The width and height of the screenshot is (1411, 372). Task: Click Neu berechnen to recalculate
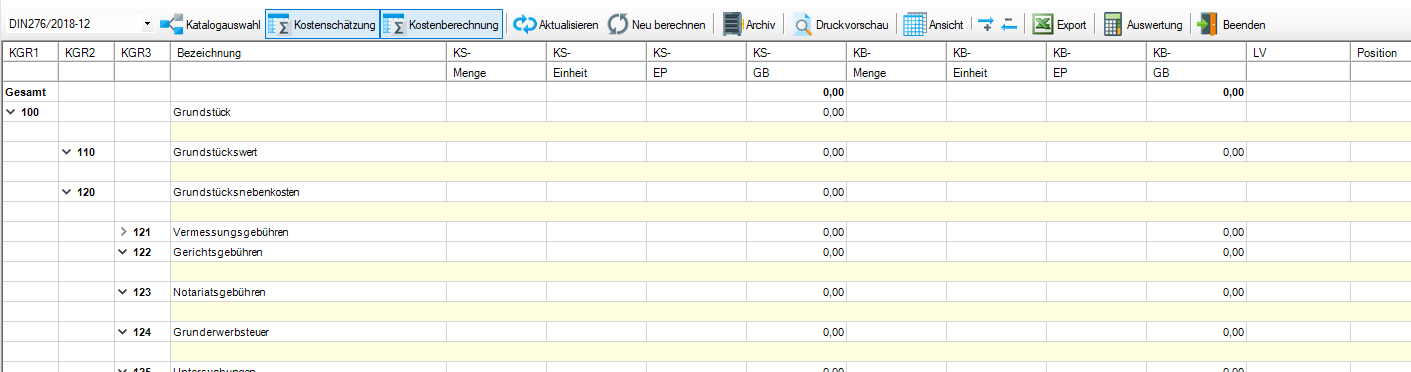point(657,24)
